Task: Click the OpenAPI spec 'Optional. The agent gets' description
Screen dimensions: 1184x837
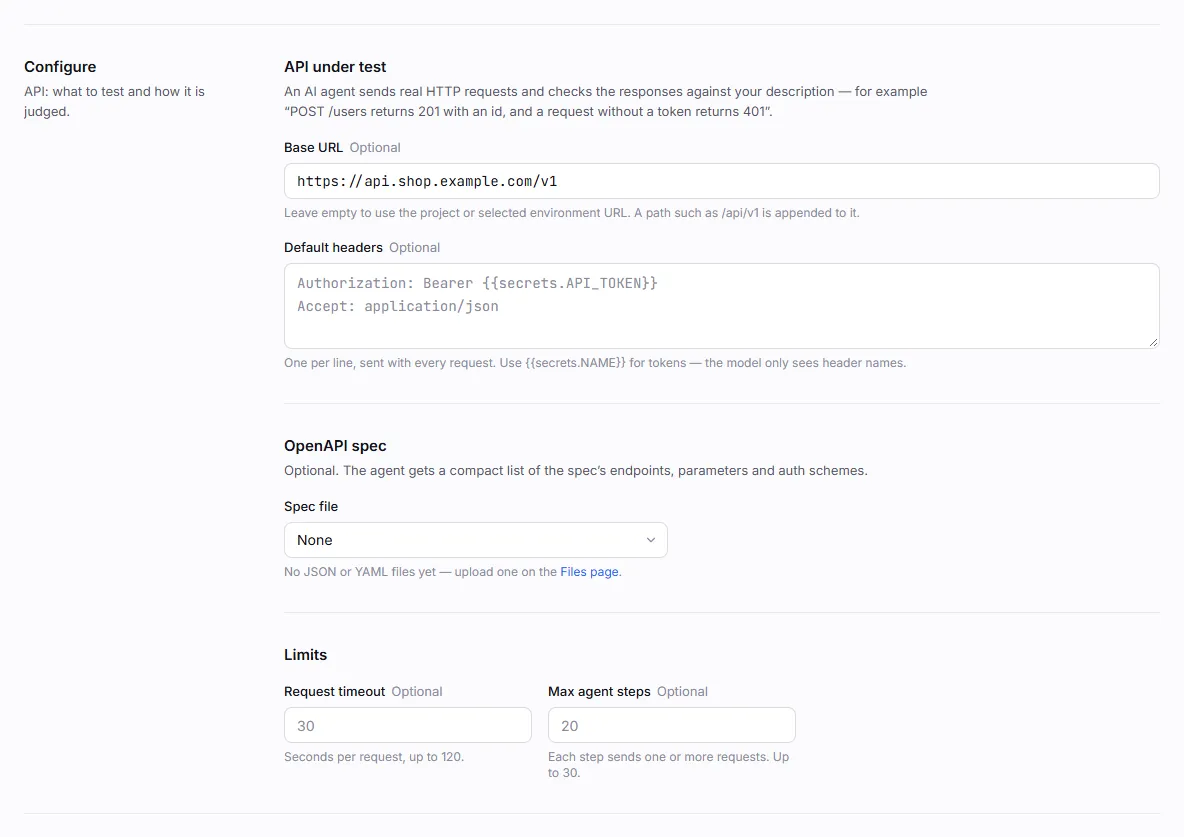Action: point(575,471)
